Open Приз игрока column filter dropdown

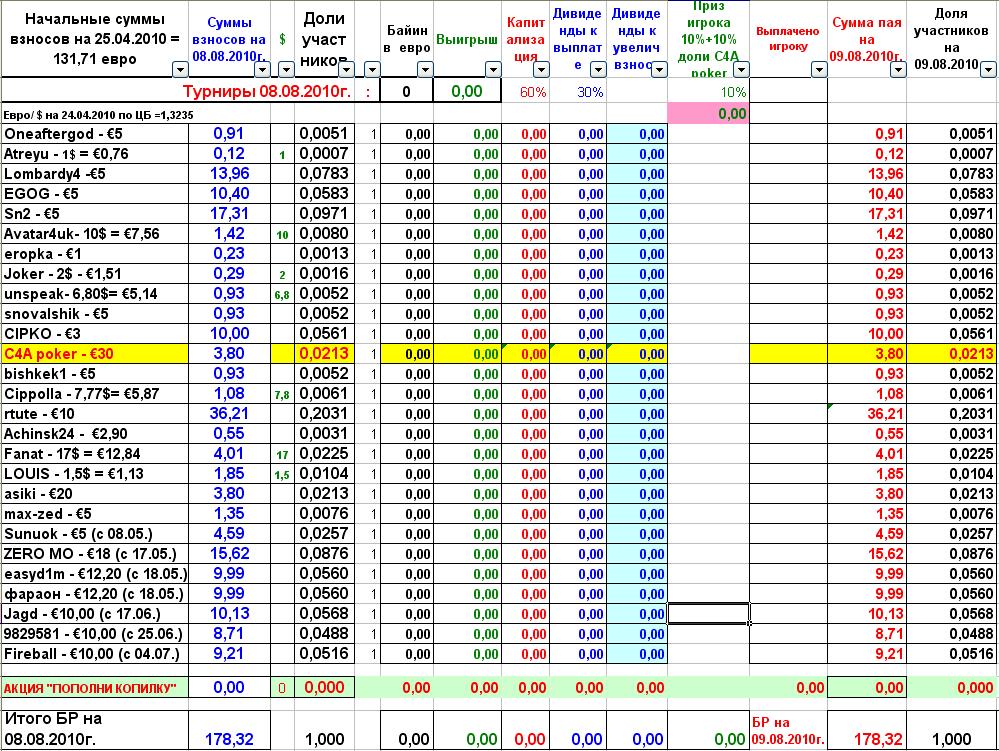pyautogui.click(x=741, y=69)
